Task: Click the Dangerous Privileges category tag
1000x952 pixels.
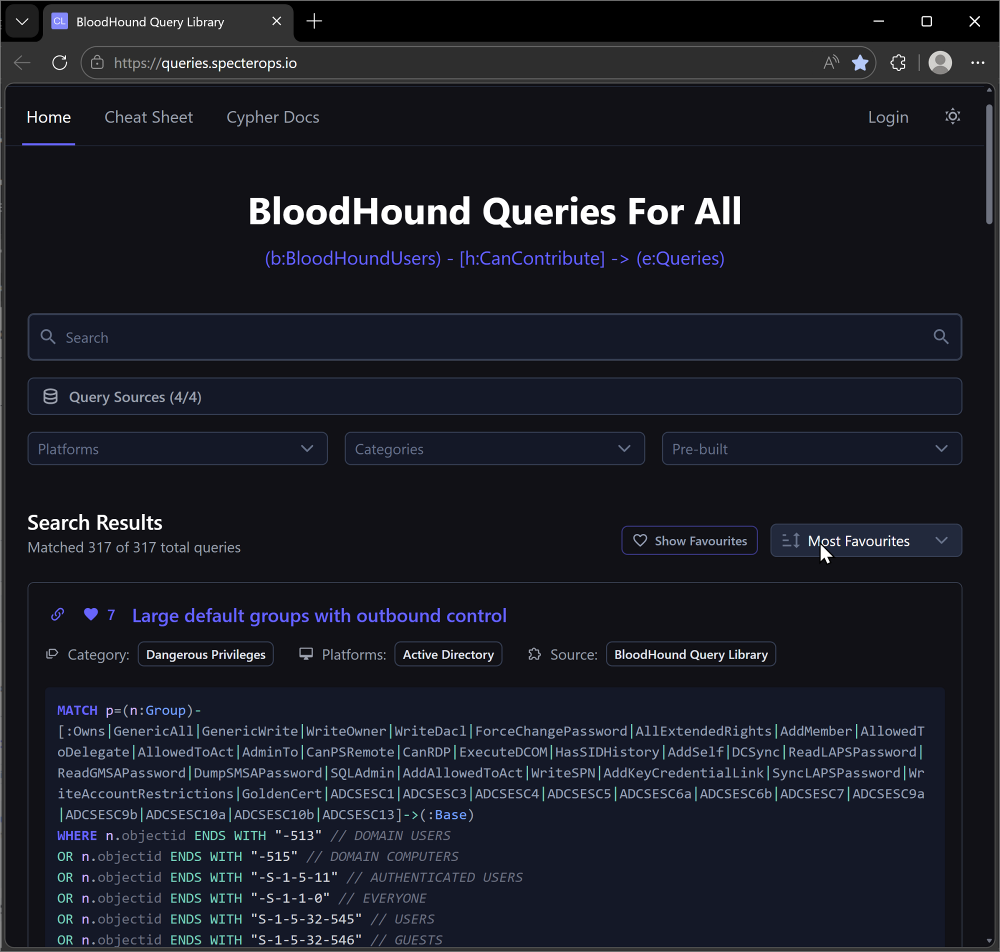Action: (x=205, y=654)
